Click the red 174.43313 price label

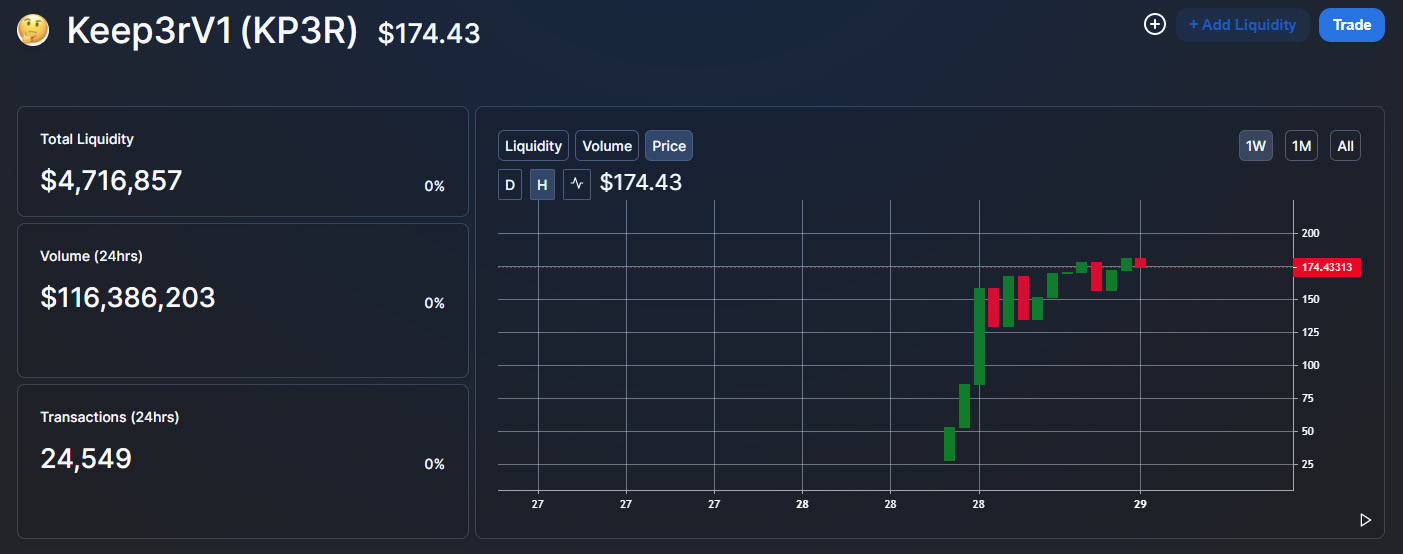pos(1327,267)
